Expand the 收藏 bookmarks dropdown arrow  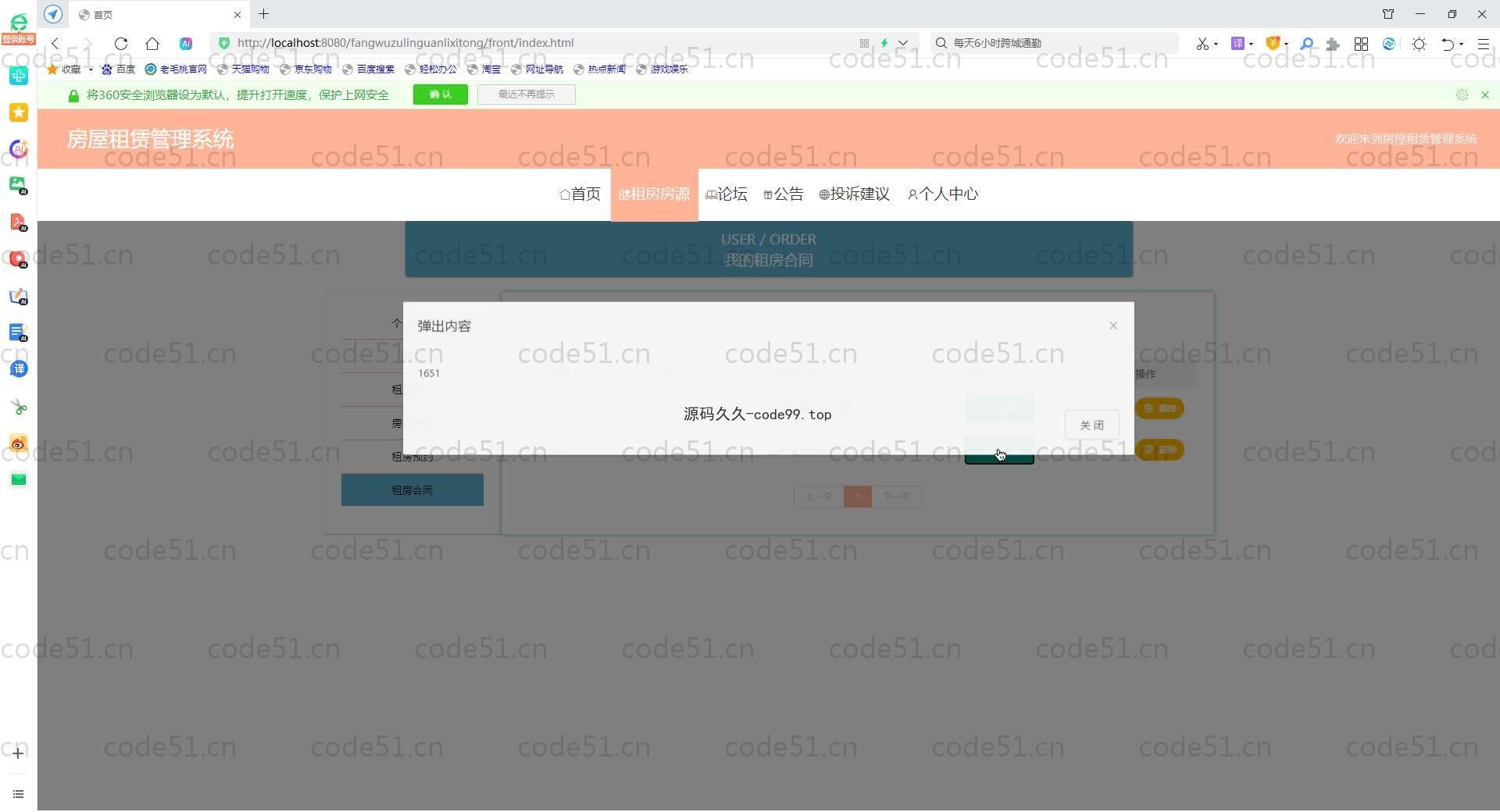point(91,69)
